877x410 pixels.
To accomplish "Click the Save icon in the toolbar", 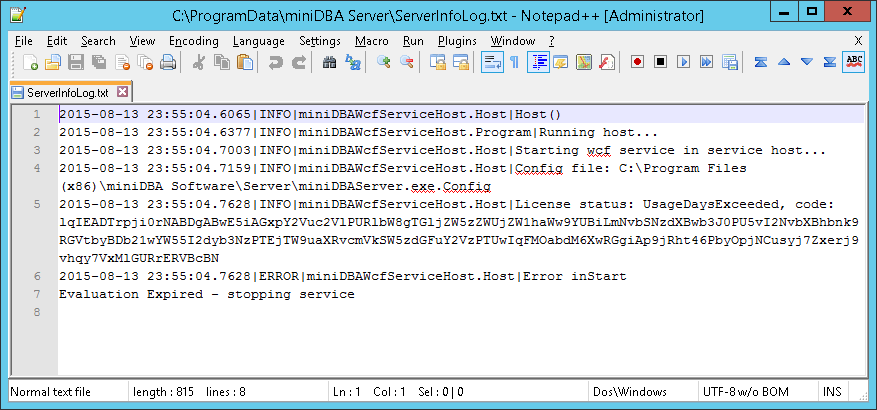I will point(76,62).
